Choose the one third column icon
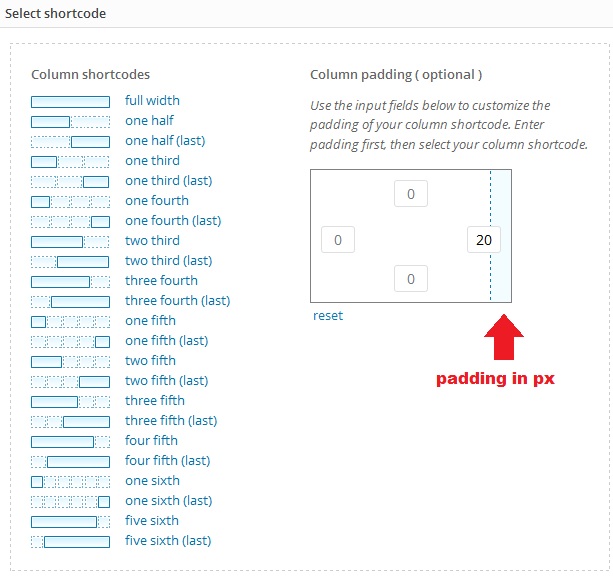 coord(70,161)
